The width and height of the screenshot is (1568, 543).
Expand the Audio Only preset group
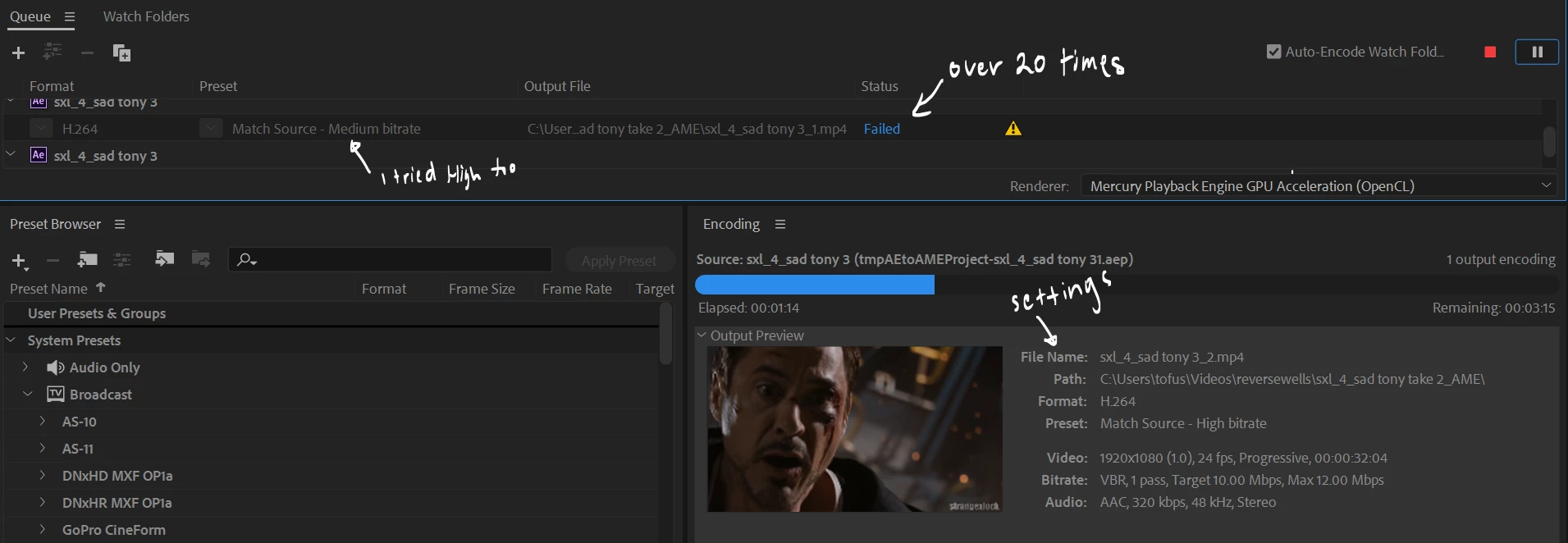pyautogui.click(x=25, y=367)
